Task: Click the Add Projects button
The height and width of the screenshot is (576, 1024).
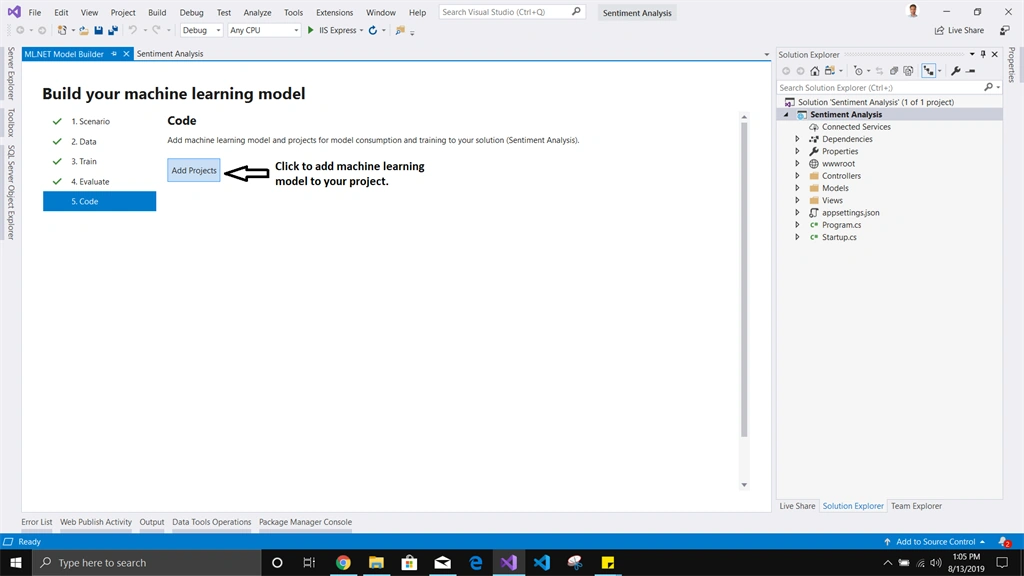Action: tap(194, 170)
